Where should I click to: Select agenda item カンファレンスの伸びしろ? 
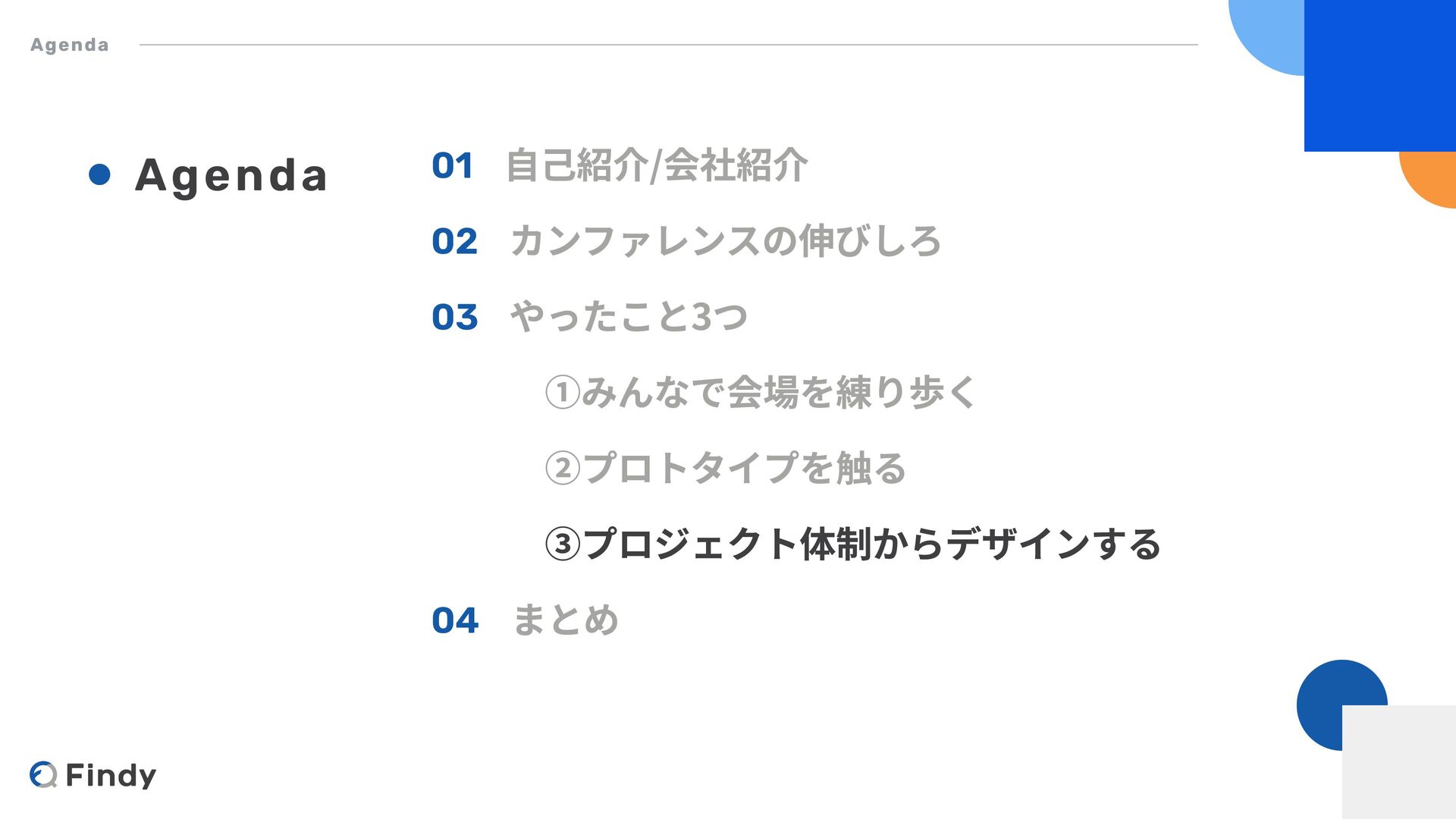(x=726, y=241)
